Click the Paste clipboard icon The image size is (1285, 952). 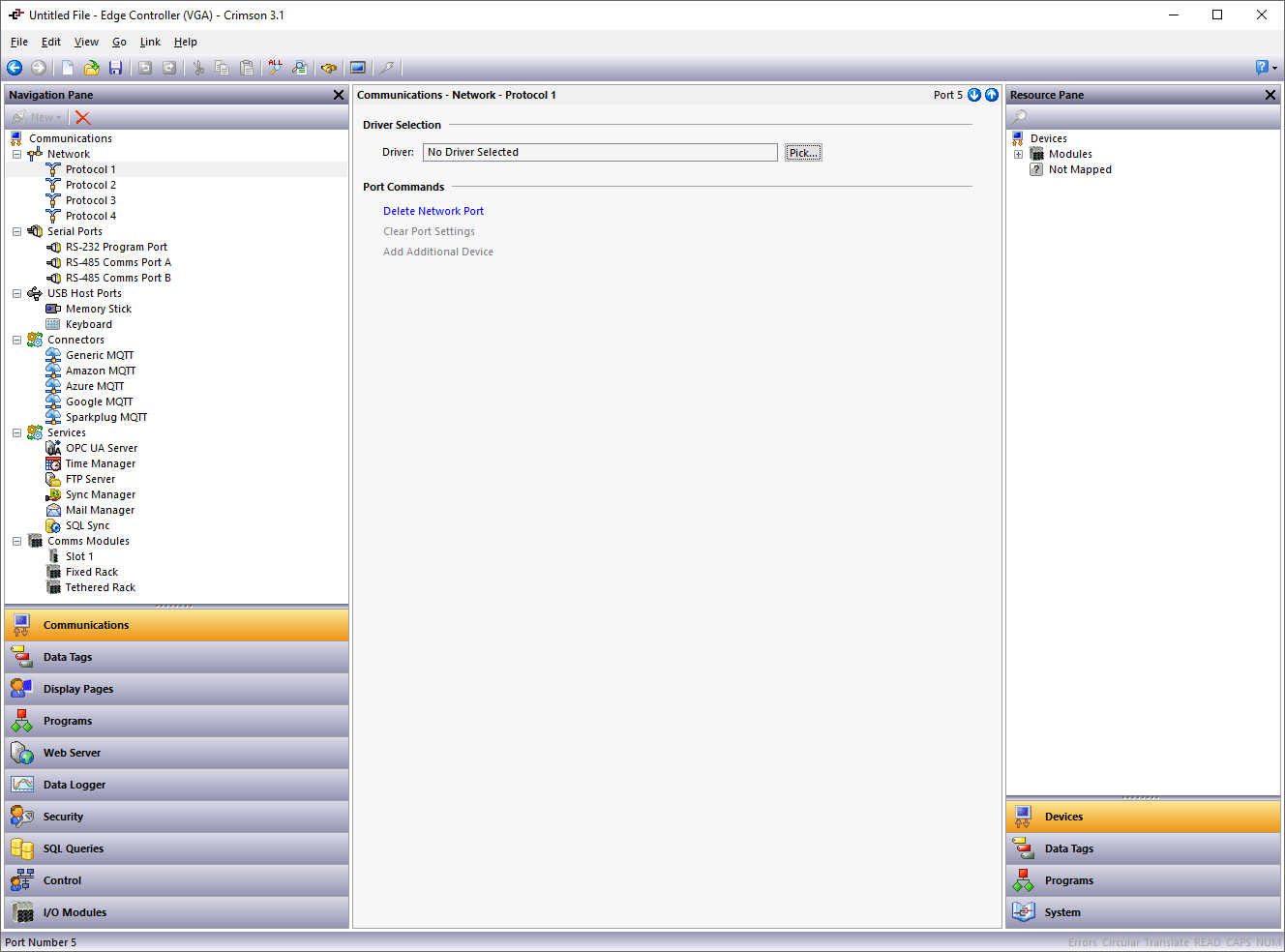coord(247,68)
